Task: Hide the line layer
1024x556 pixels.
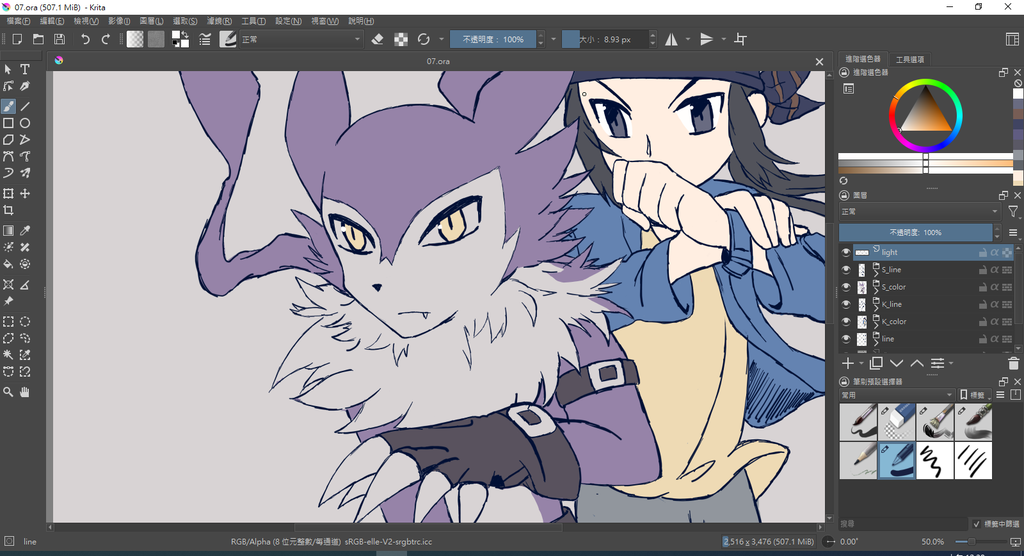Action: (846, 338)
